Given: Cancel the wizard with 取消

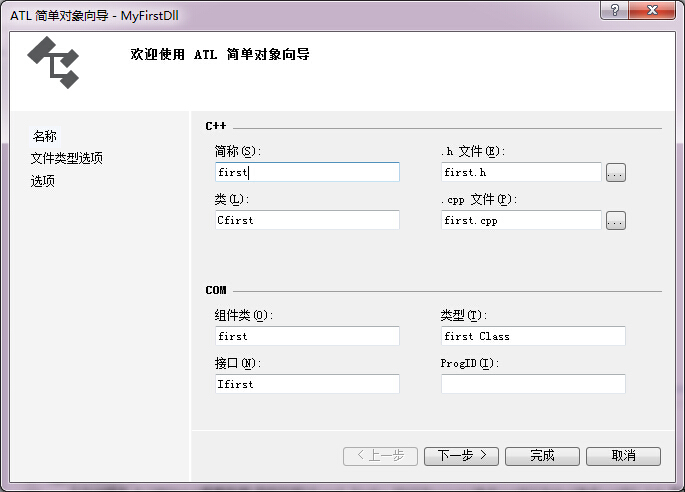Looking at the screenshot, I should tap(624, 456).
